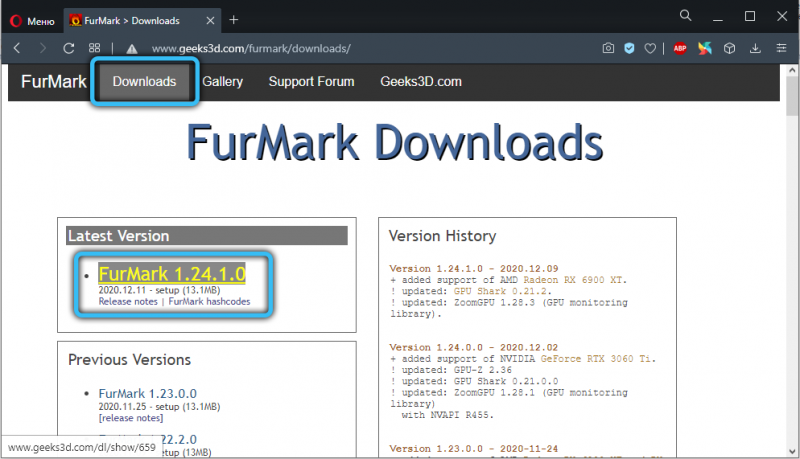This screenshot has height=459, width=800.
Task: Focus the address bar URL field
Action: (x=251, y=48)
